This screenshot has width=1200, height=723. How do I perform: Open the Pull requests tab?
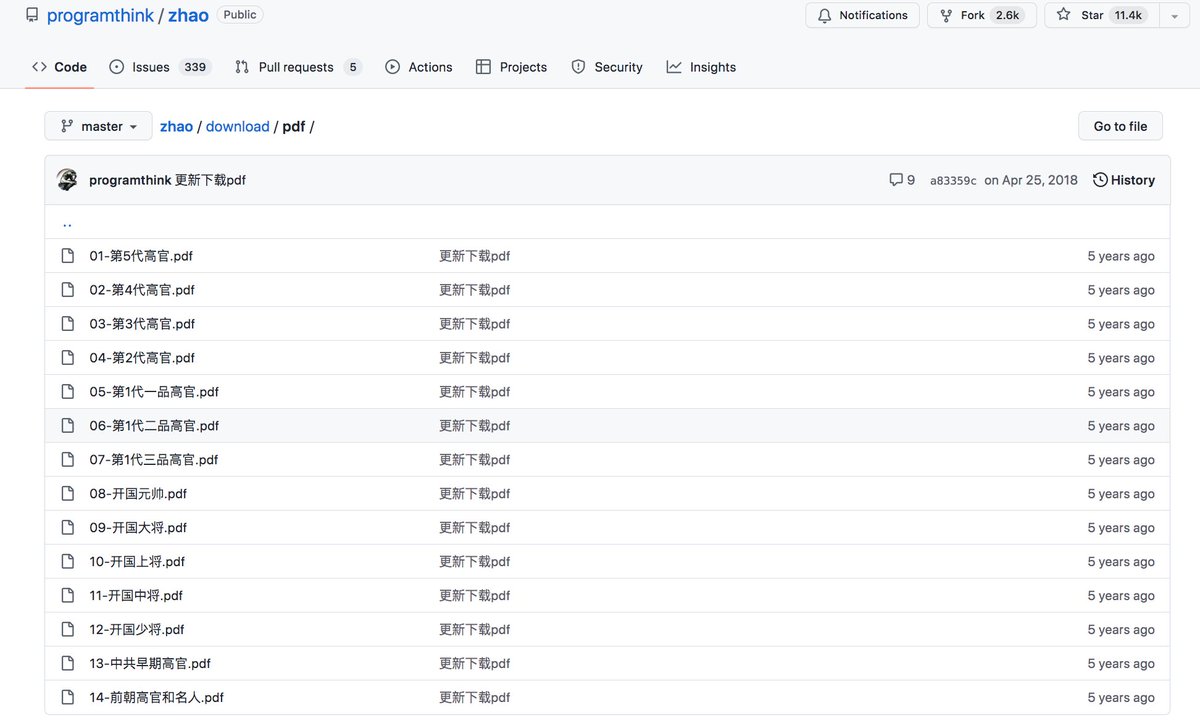coord(298,67)
